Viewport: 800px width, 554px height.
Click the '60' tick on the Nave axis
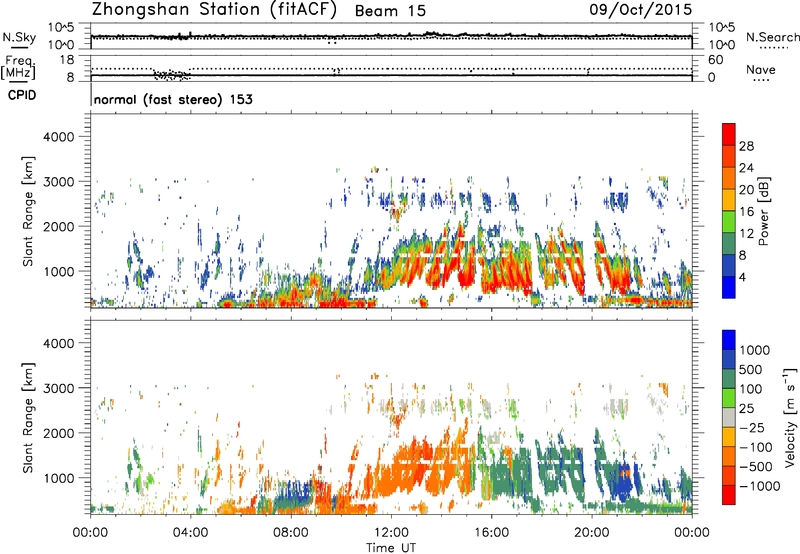[x=715, y=60]
